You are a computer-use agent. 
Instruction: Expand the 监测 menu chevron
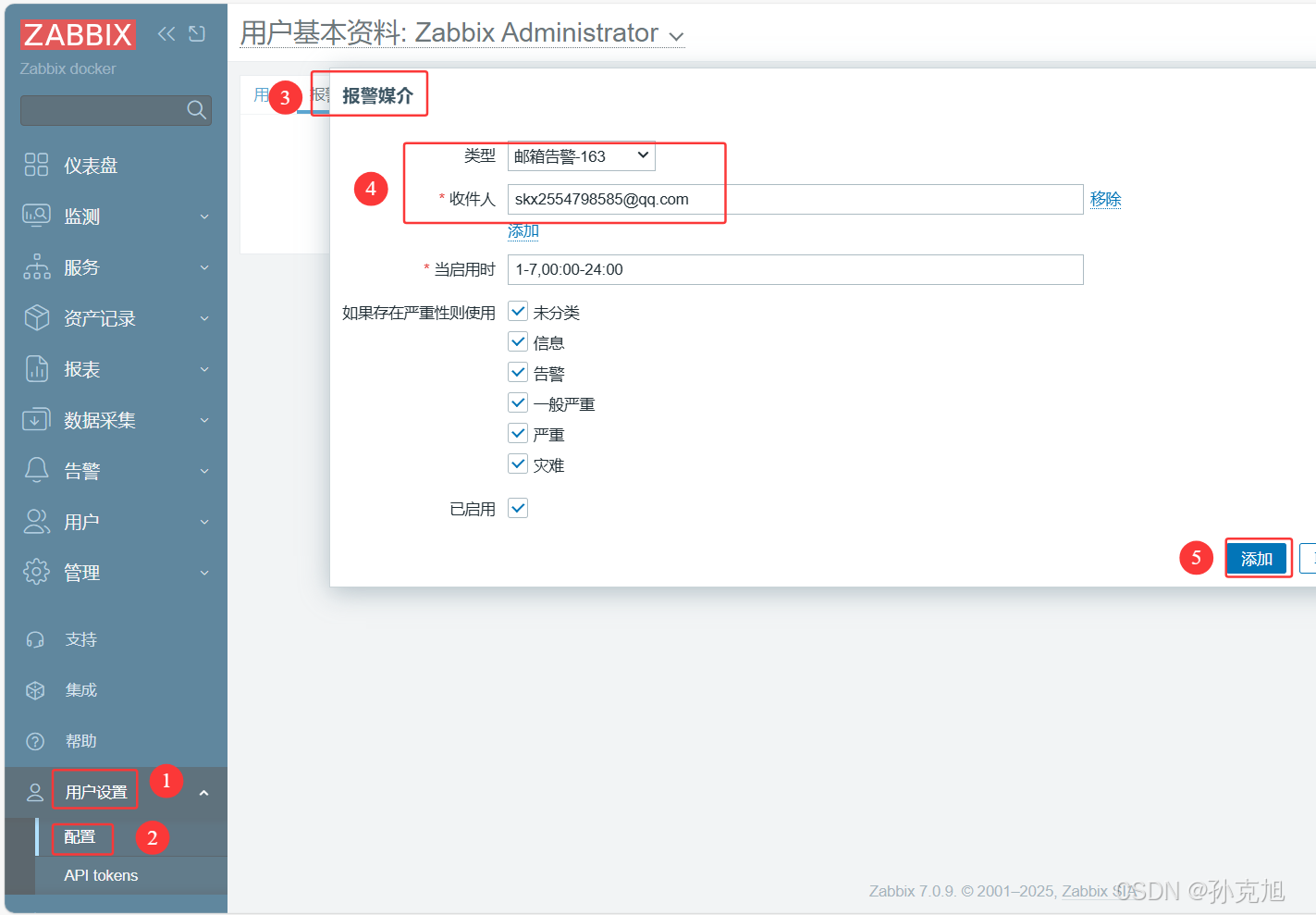click(x=204, y=216)
